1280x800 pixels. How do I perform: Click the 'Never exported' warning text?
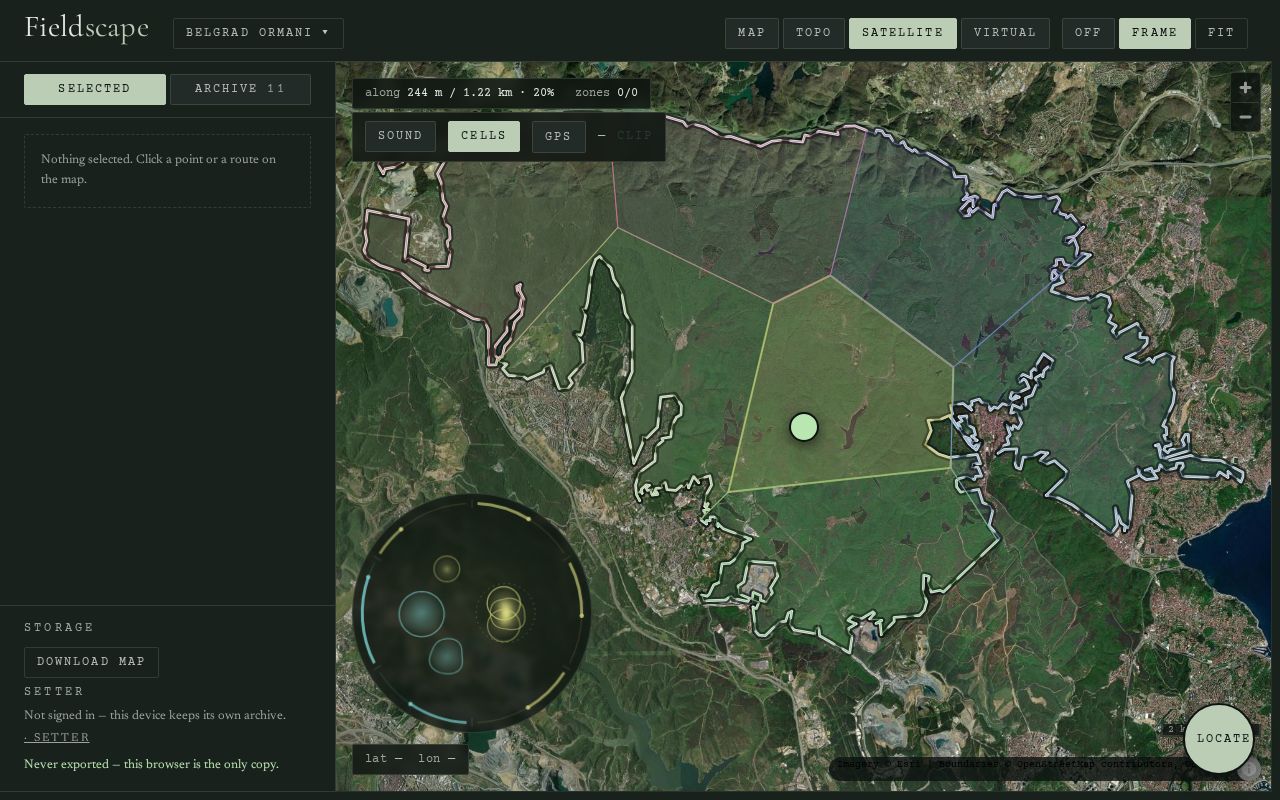(x=151, y=765)
